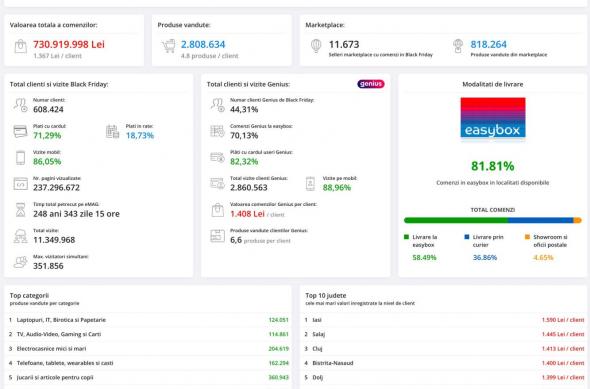Select the Laptopuri, IT, Birotica si Papetarie row
The height and width of the screenshot is (389, 590).
coord(148,320)
